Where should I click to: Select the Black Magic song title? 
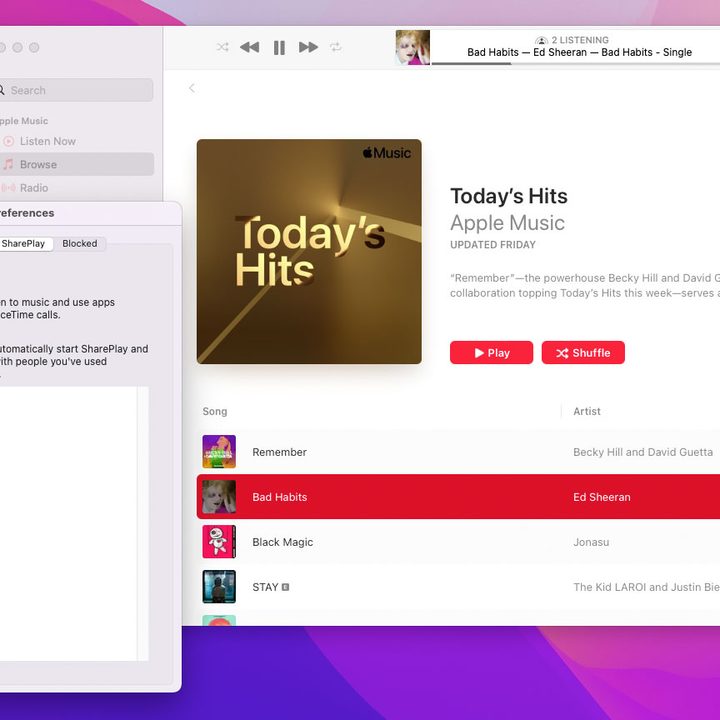coord(283,542)
